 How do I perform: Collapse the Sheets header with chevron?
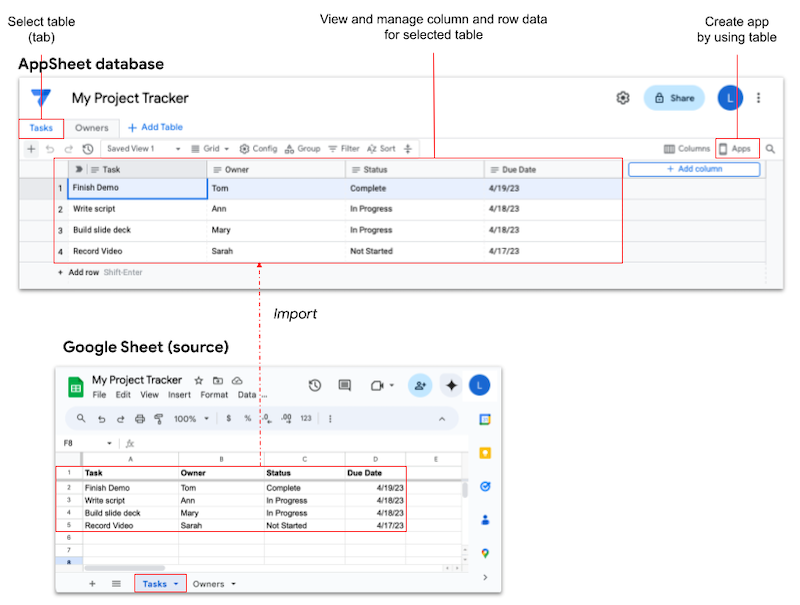point(442,419)
